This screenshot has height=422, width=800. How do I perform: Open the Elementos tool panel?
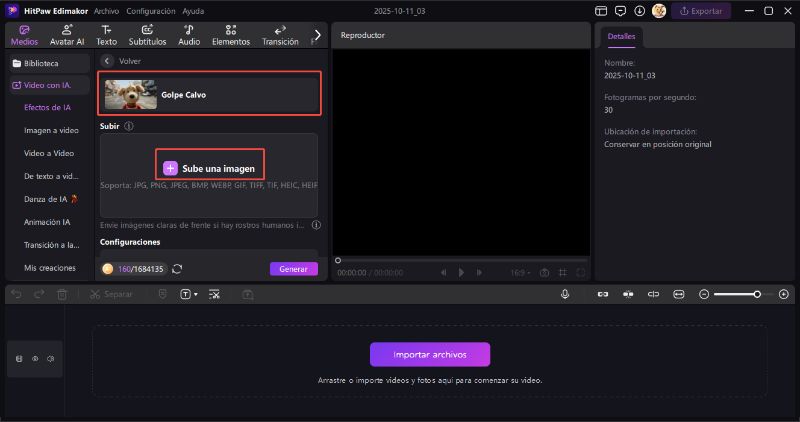coord(231,36)
